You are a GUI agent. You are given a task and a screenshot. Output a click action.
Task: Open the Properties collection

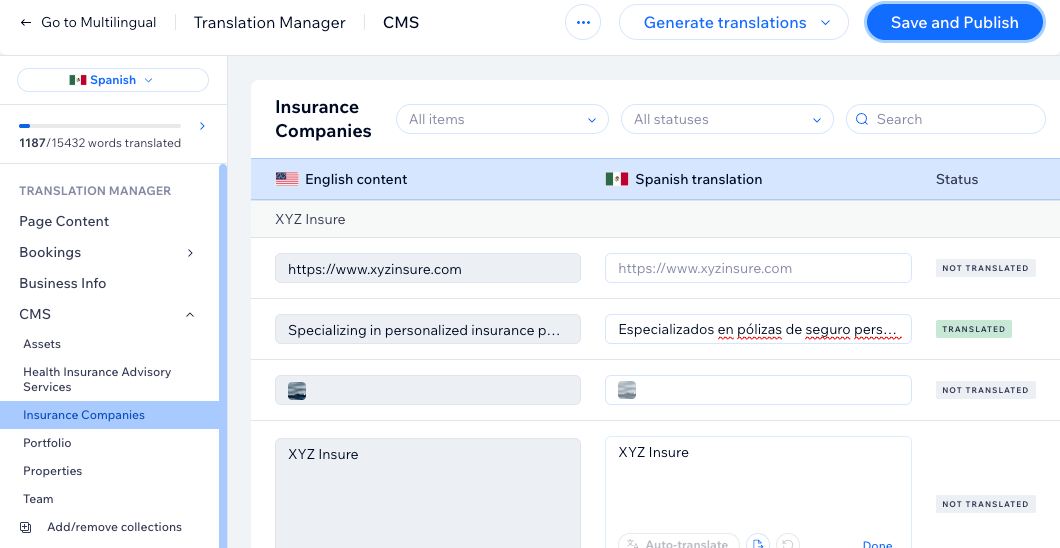pos(53,471)
